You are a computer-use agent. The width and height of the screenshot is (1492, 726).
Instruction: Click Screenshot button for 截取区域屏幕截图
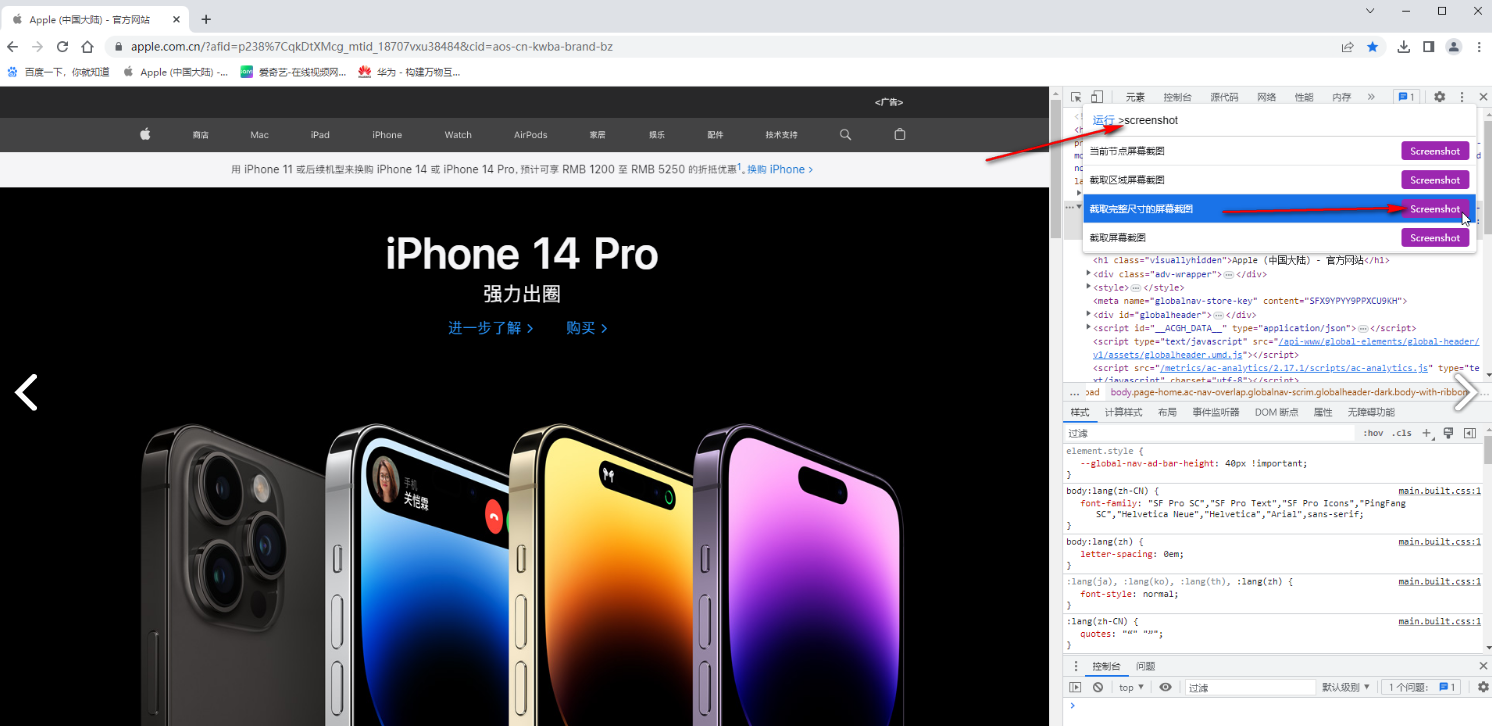[1435, 180]
